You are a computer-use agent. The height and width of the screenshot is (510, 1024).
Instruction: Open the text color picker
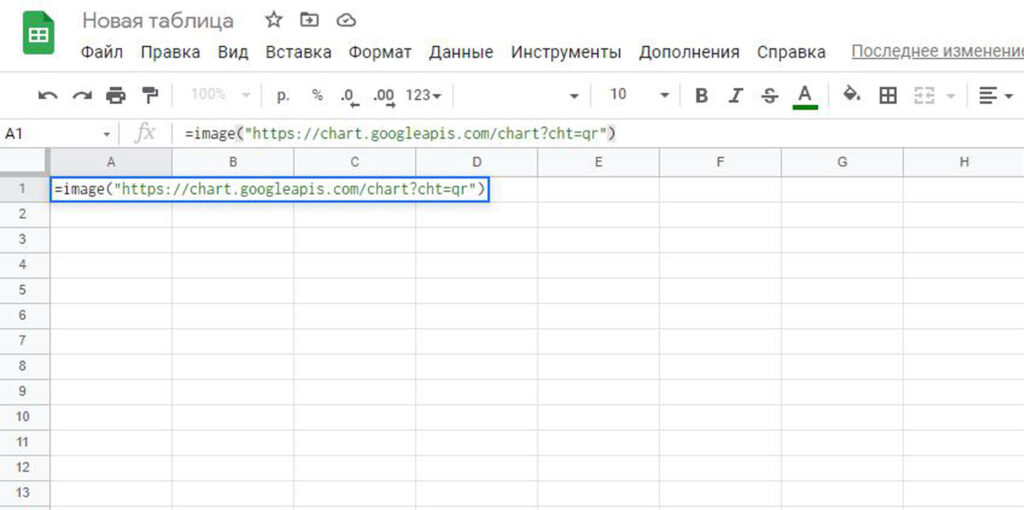804,95
